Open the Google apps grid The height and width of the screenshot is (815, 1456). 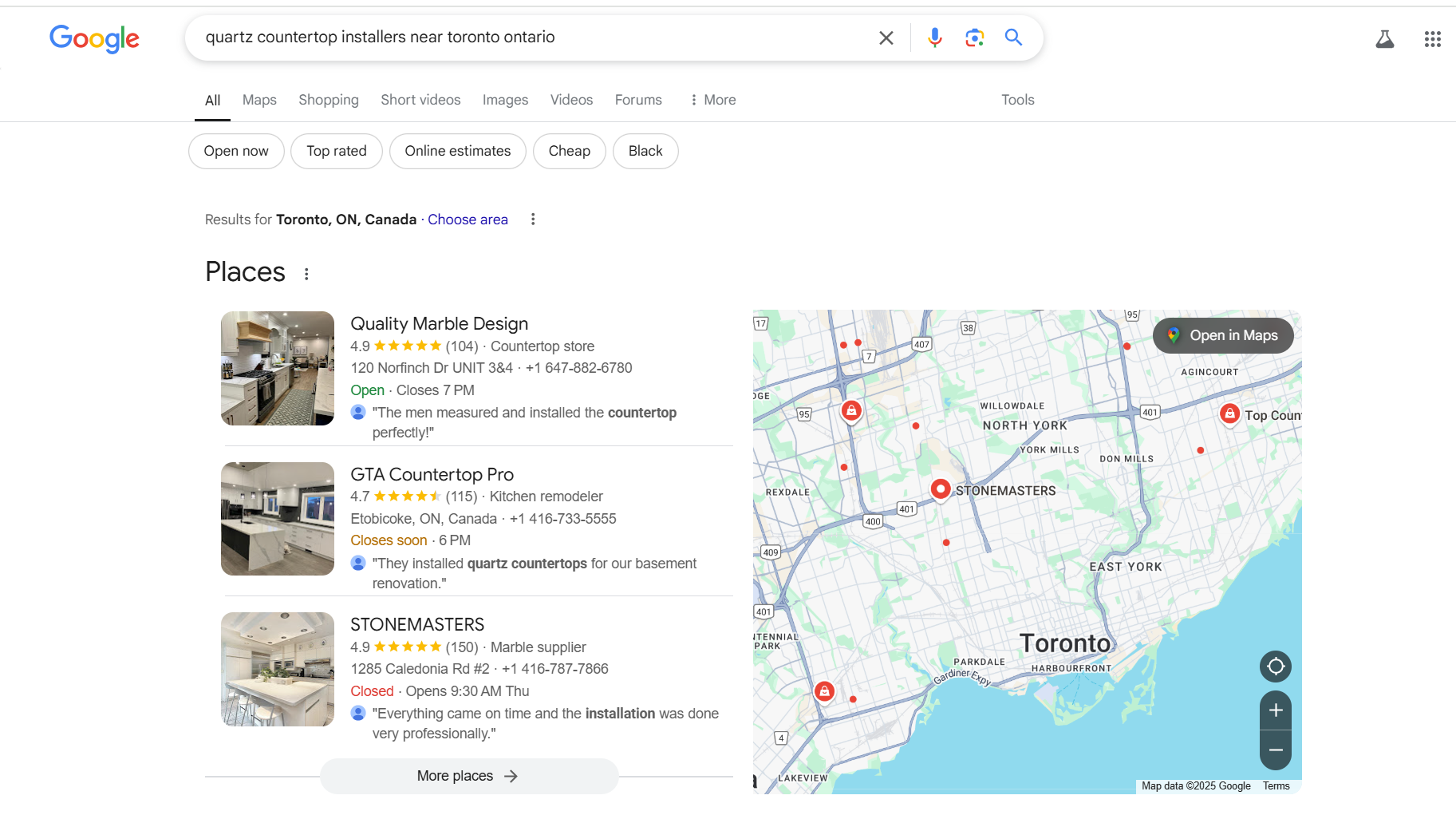click(x=1432, y=39)
